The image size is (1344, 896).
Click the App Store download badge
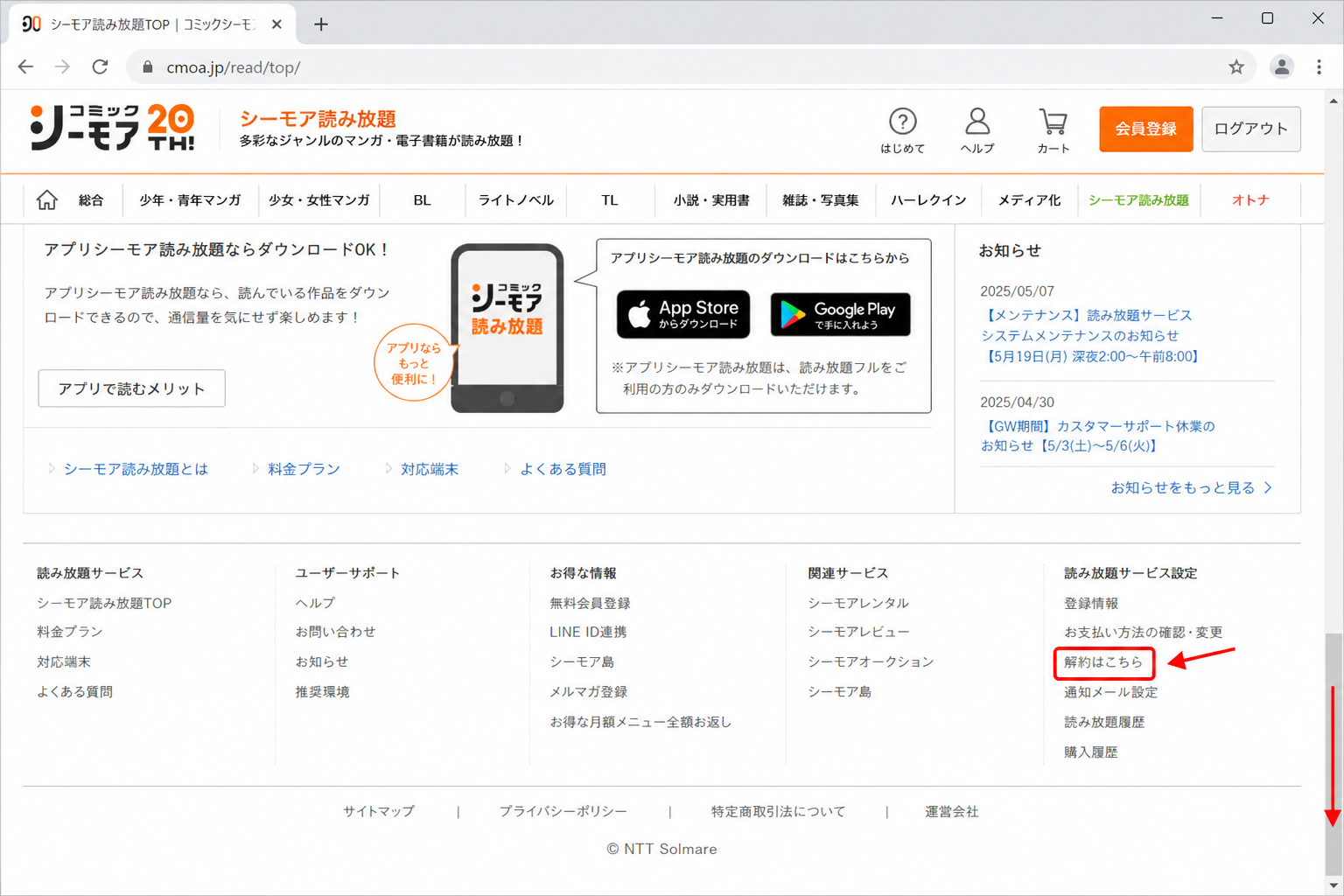click(x=683, y=314)
